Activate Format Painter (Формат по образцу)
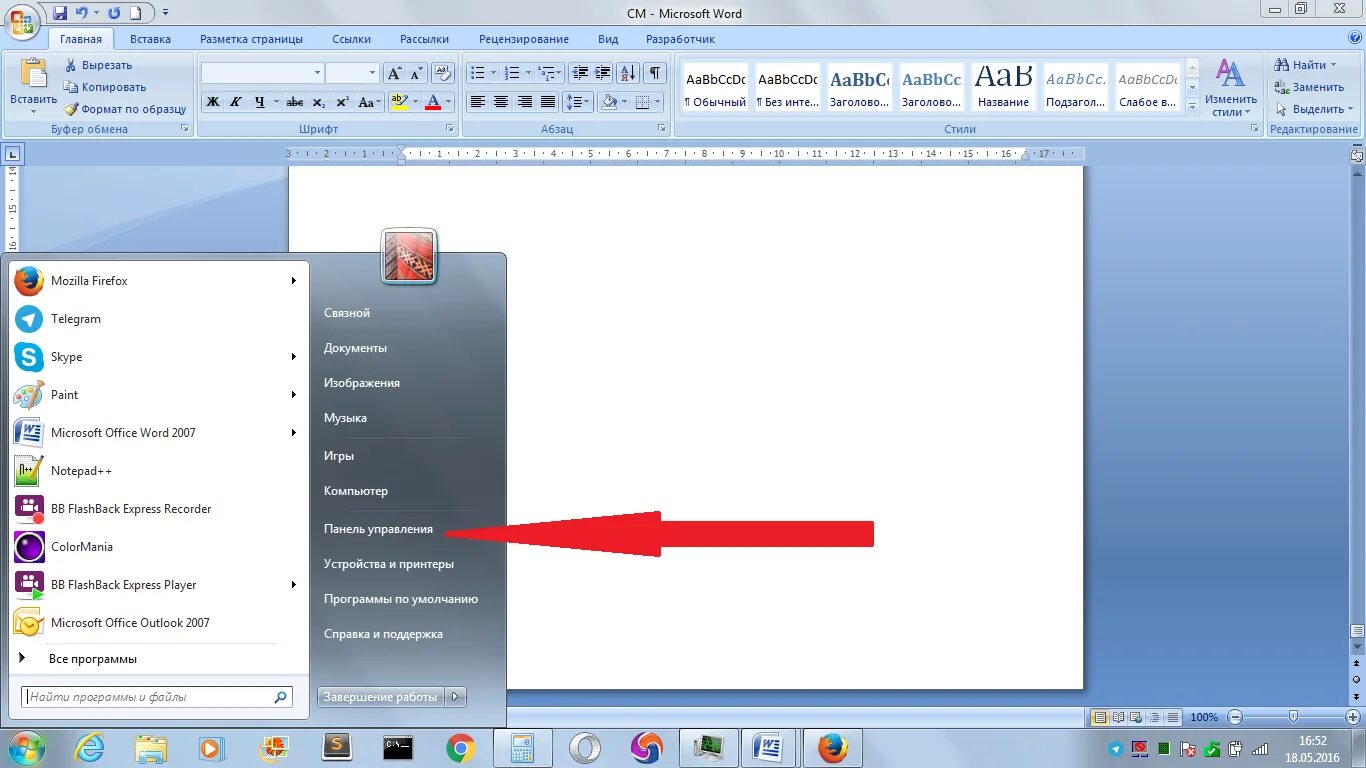The height and width of the screenshot is (768, 1366). [125, 109]
